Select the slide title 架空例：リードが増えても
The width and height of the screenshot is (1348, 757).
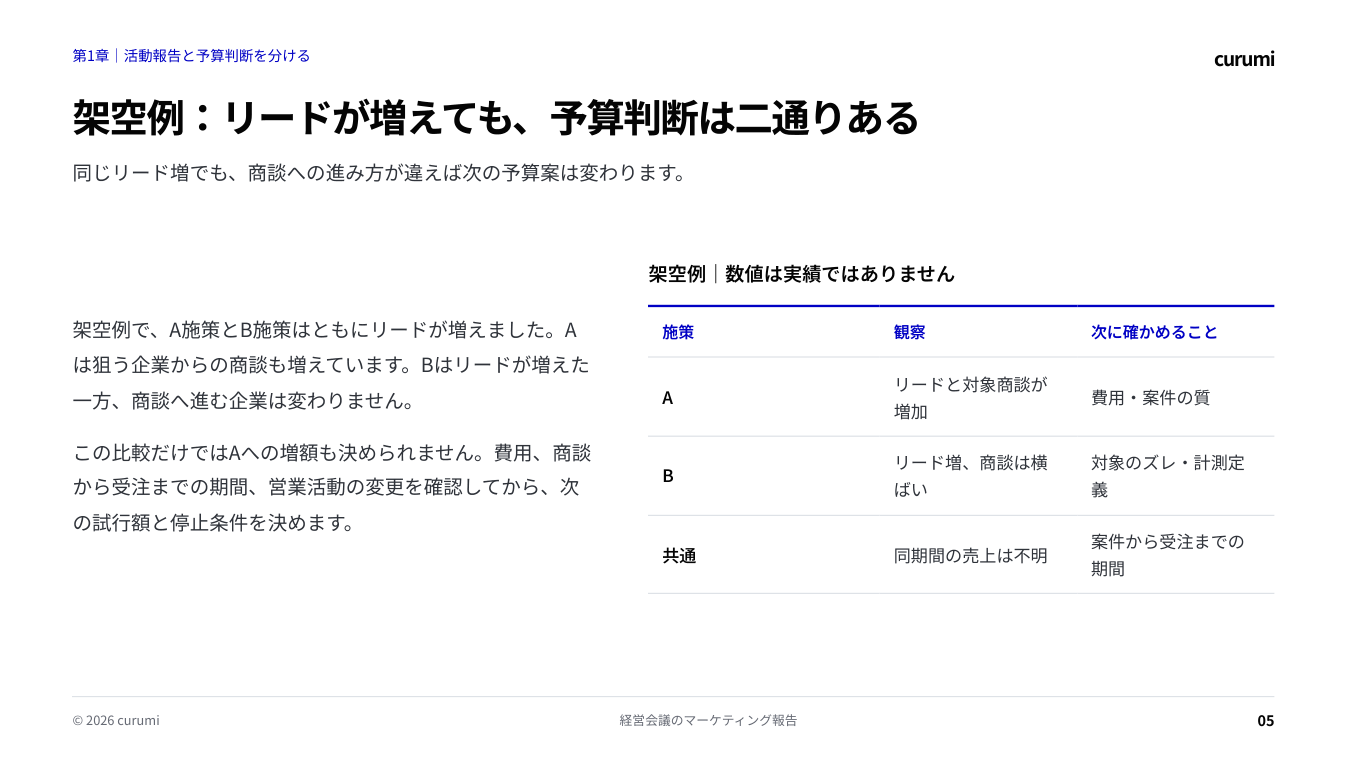(x=495, y=118)
